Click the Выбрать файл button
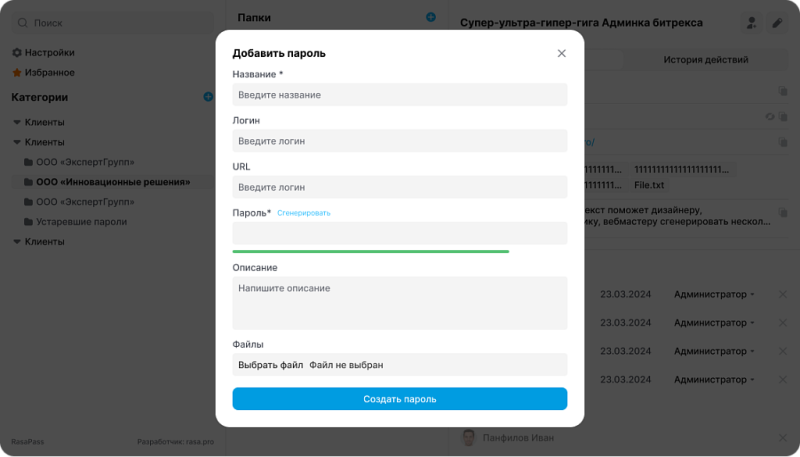800x457 pixels. pyautogui.click(x=270, y=365)
